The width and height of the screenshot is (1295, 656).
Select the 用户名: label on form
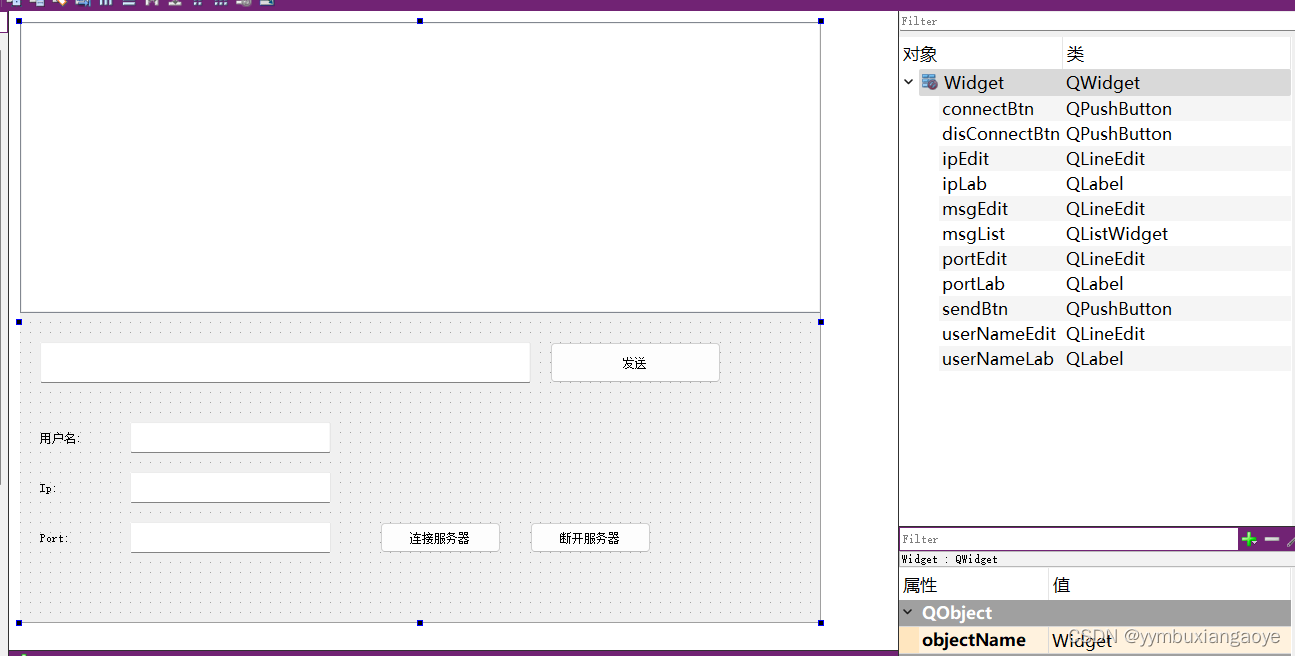point(60,438)
